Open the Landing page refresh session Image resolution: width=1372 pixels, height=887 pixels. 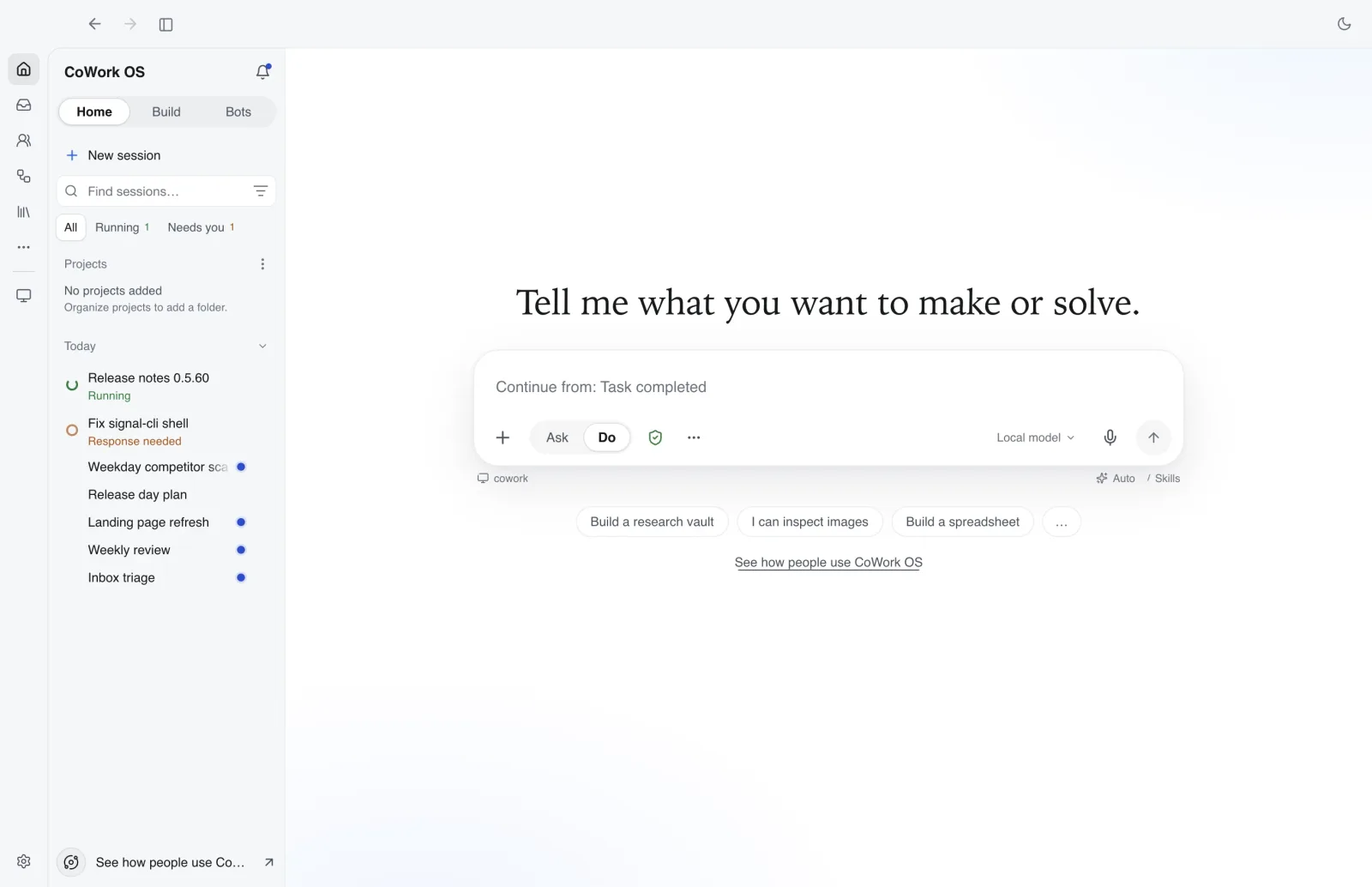pos(166,522)
